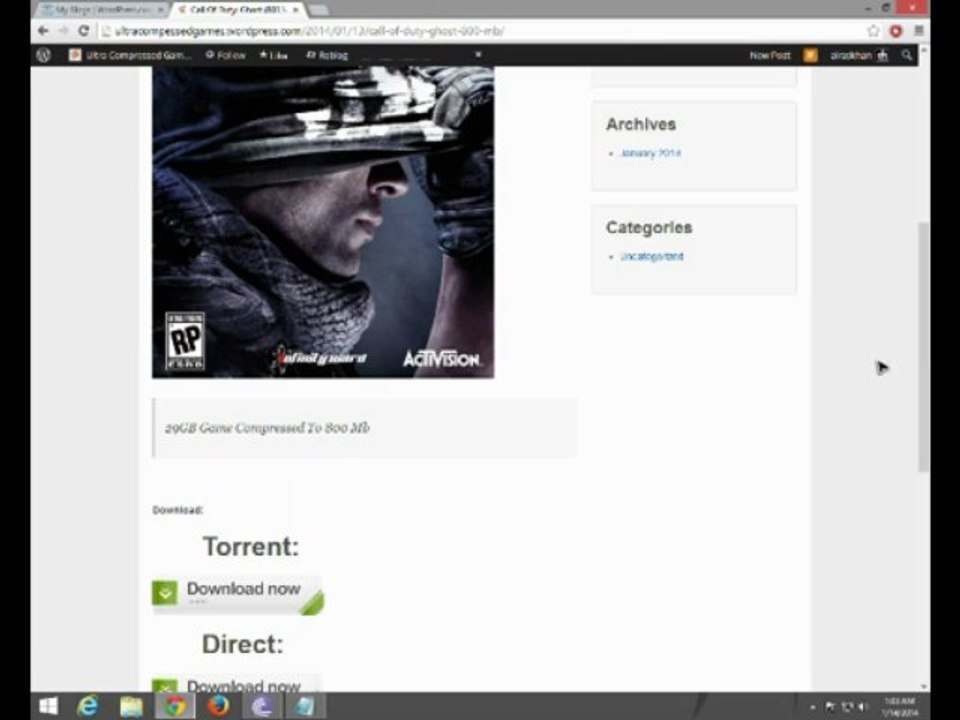Open the Windows Start button
Viewport: 960px width, 720px height.
(x=48, y=706)
